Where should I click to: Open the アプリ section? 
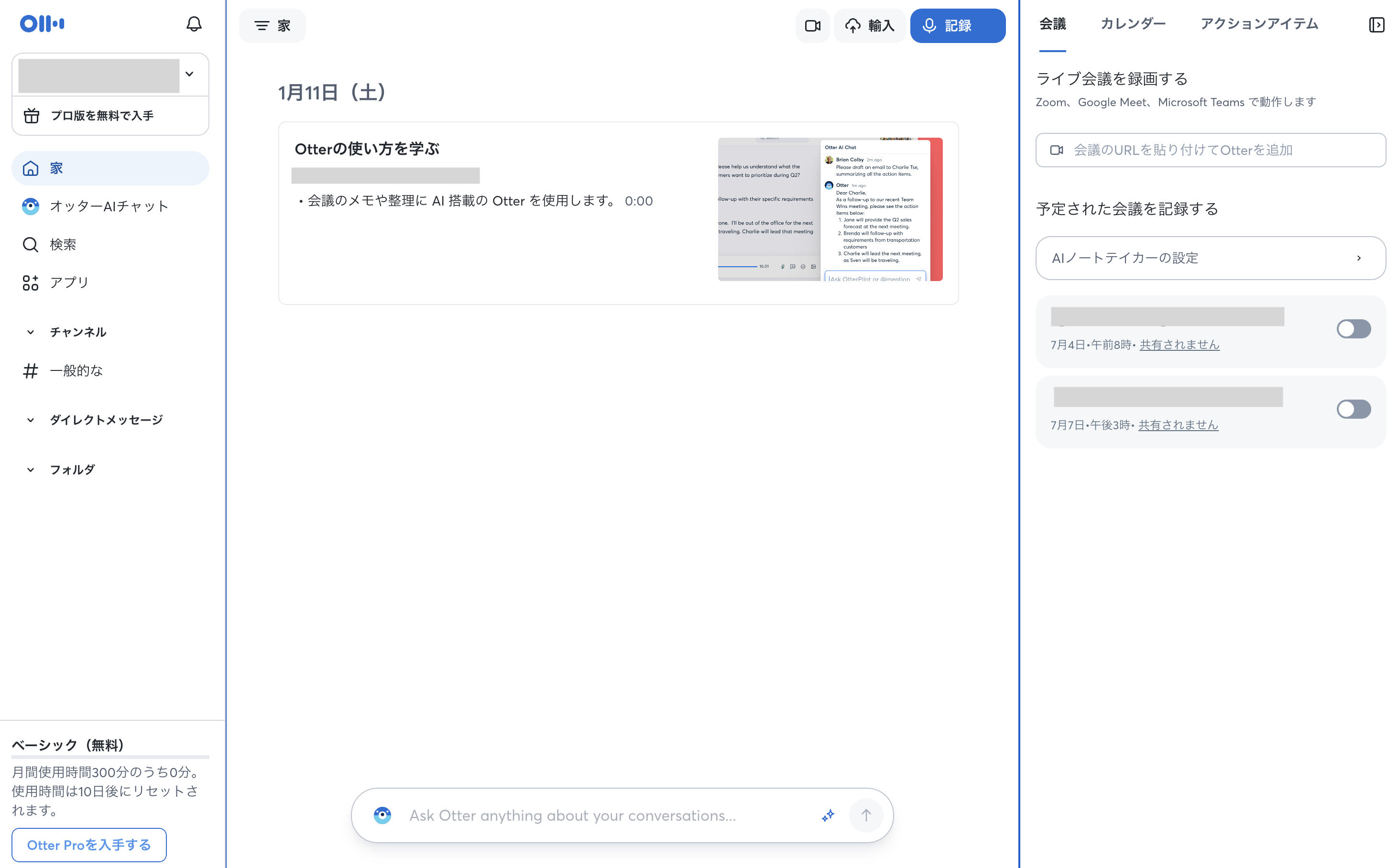click(69, 282)
